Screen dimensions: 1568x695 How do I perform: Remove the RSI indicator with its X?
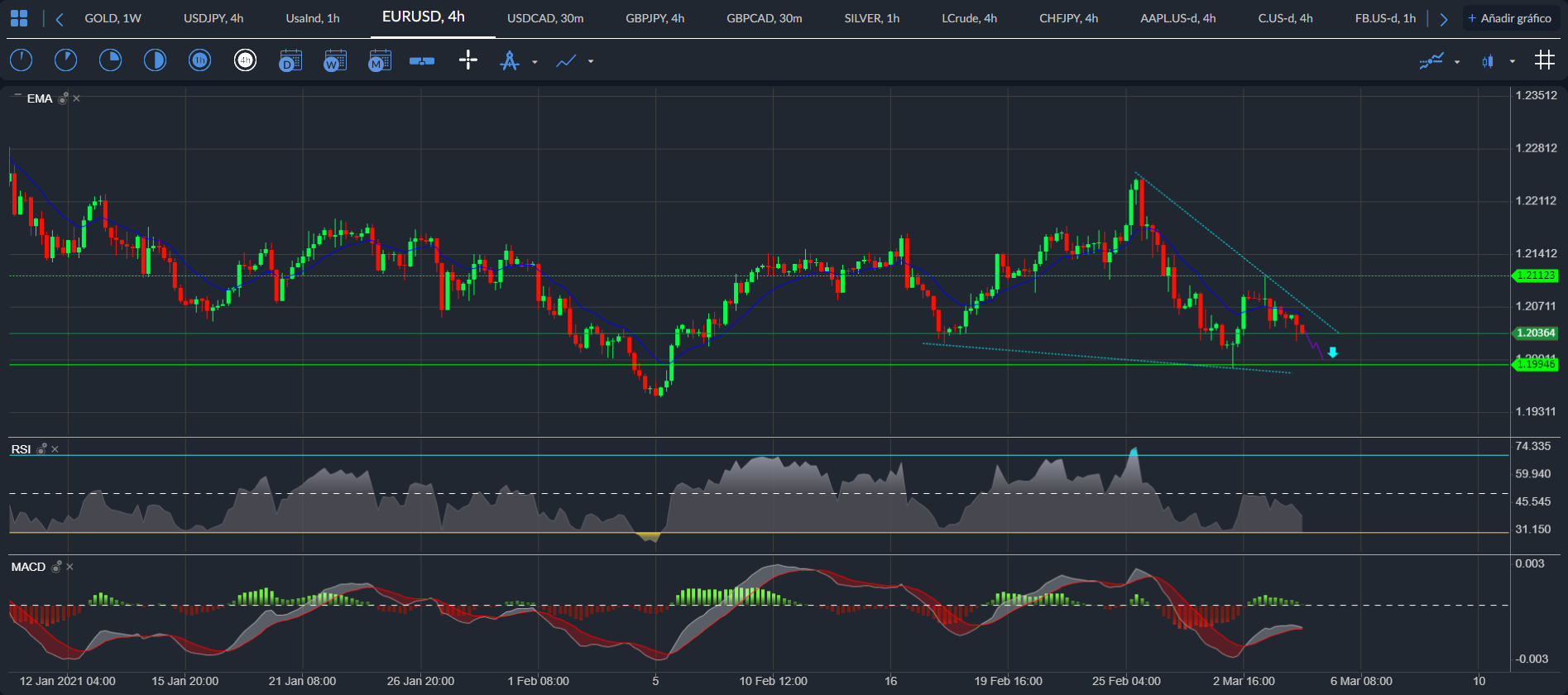click(x=55, y=449)
